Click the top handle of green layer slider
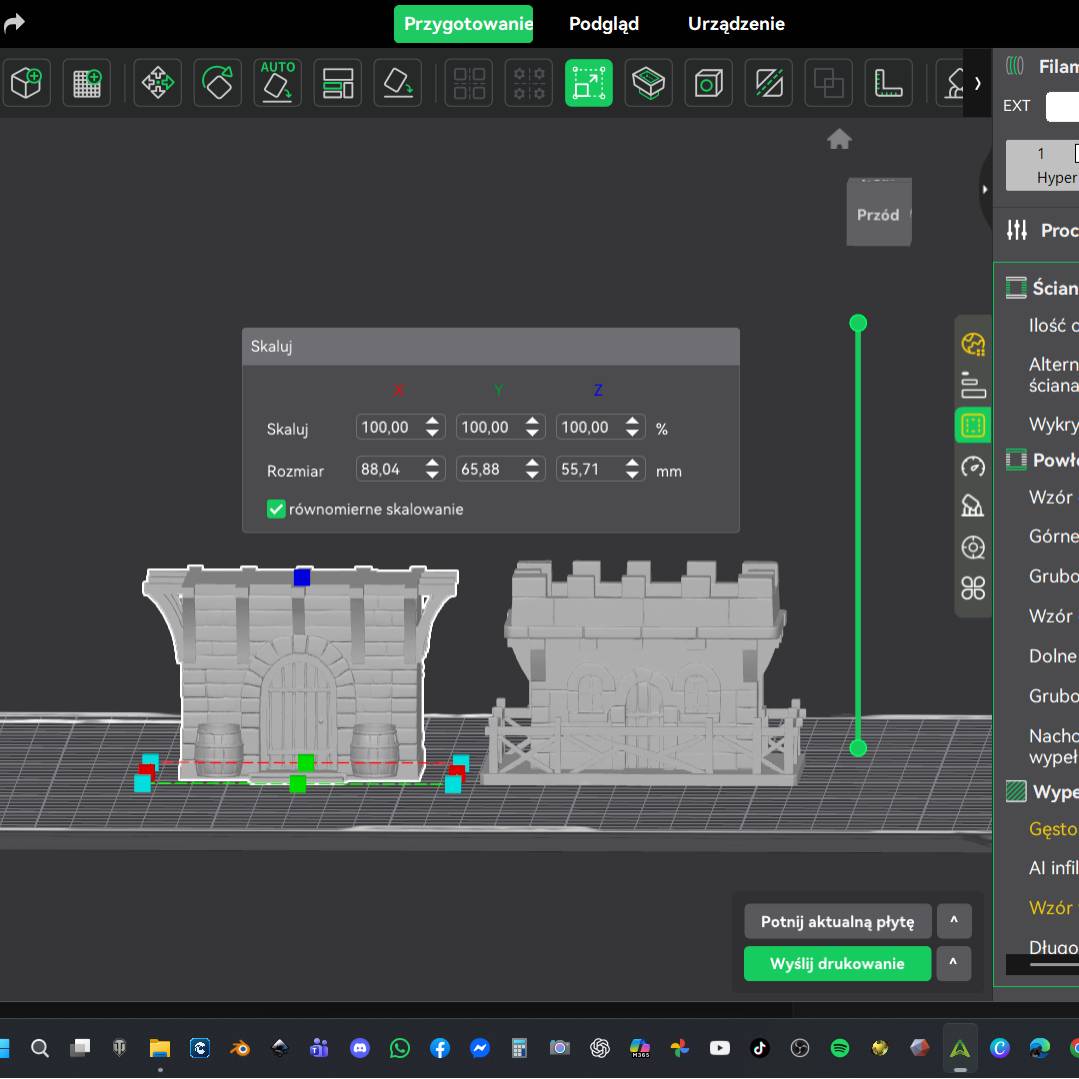Viewport: 1079px width, 1079px height. (857, 323)
